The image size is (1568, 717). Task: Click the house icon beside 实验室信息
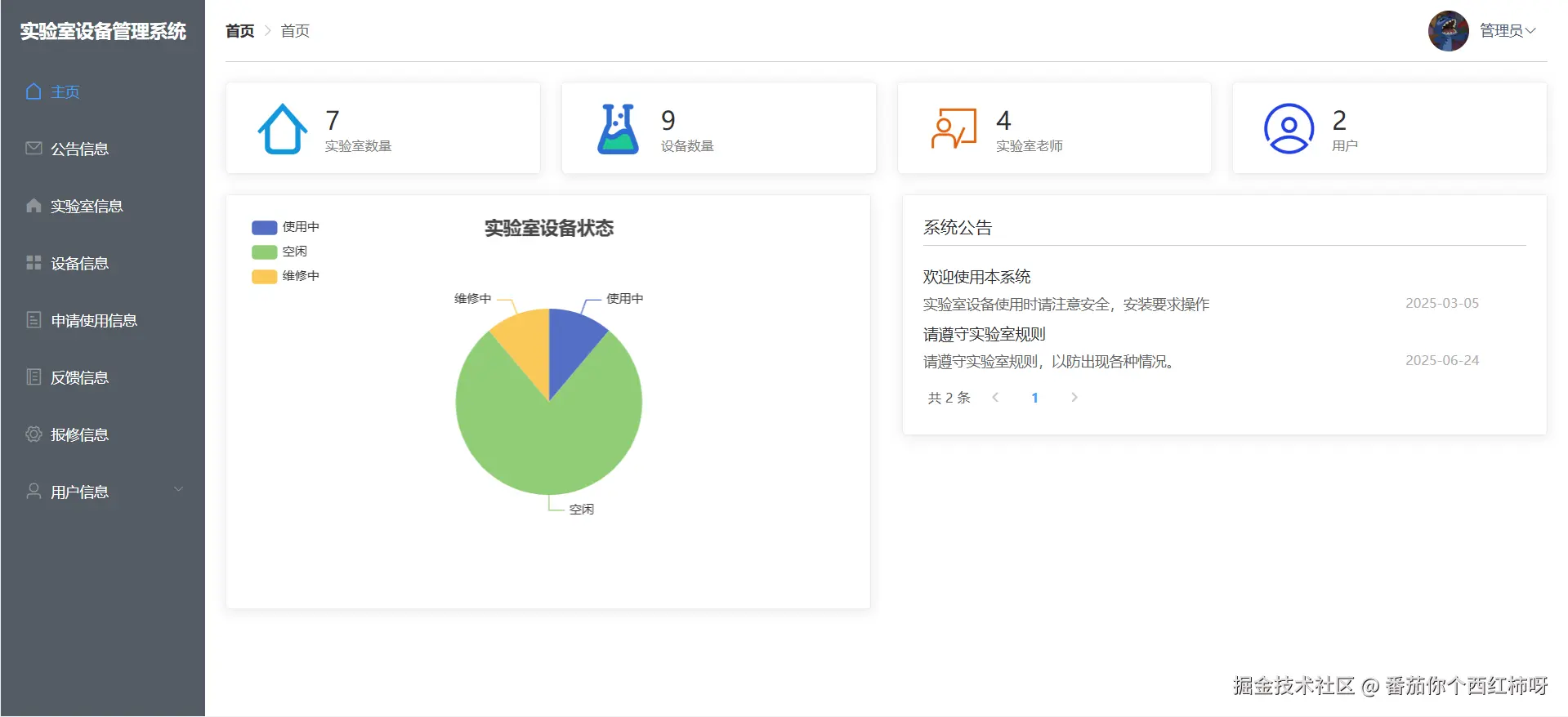tap(34, 205)
